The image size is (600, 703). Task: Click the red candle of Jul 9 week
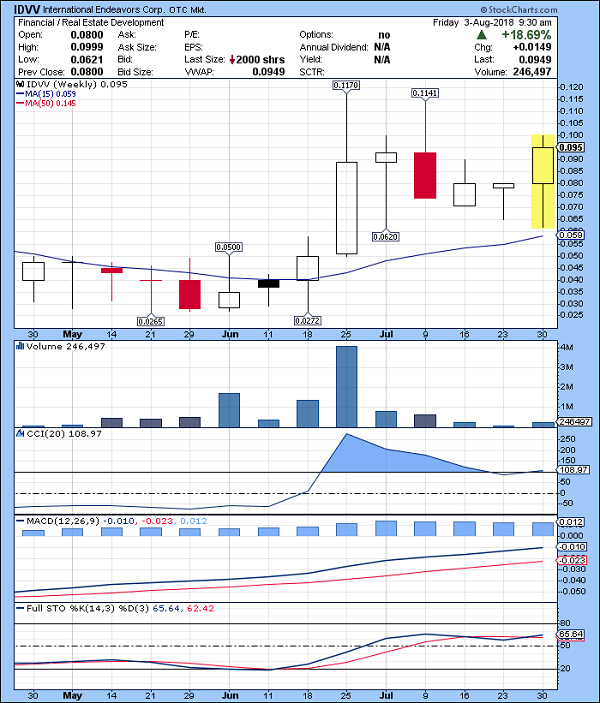coord(425,175)
